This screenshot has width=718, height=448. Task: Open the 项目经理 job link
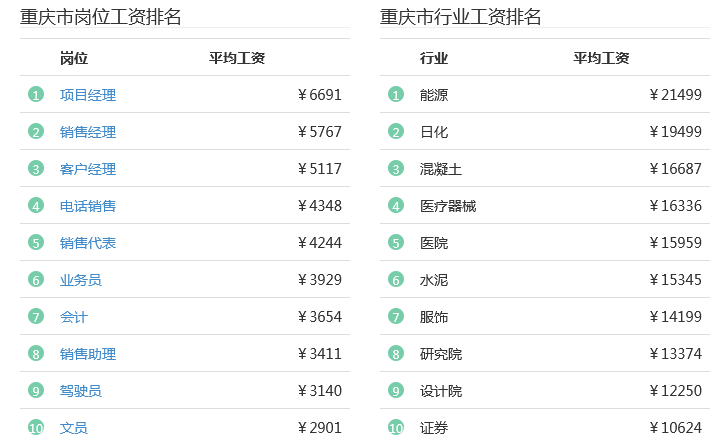click(88, 95)
